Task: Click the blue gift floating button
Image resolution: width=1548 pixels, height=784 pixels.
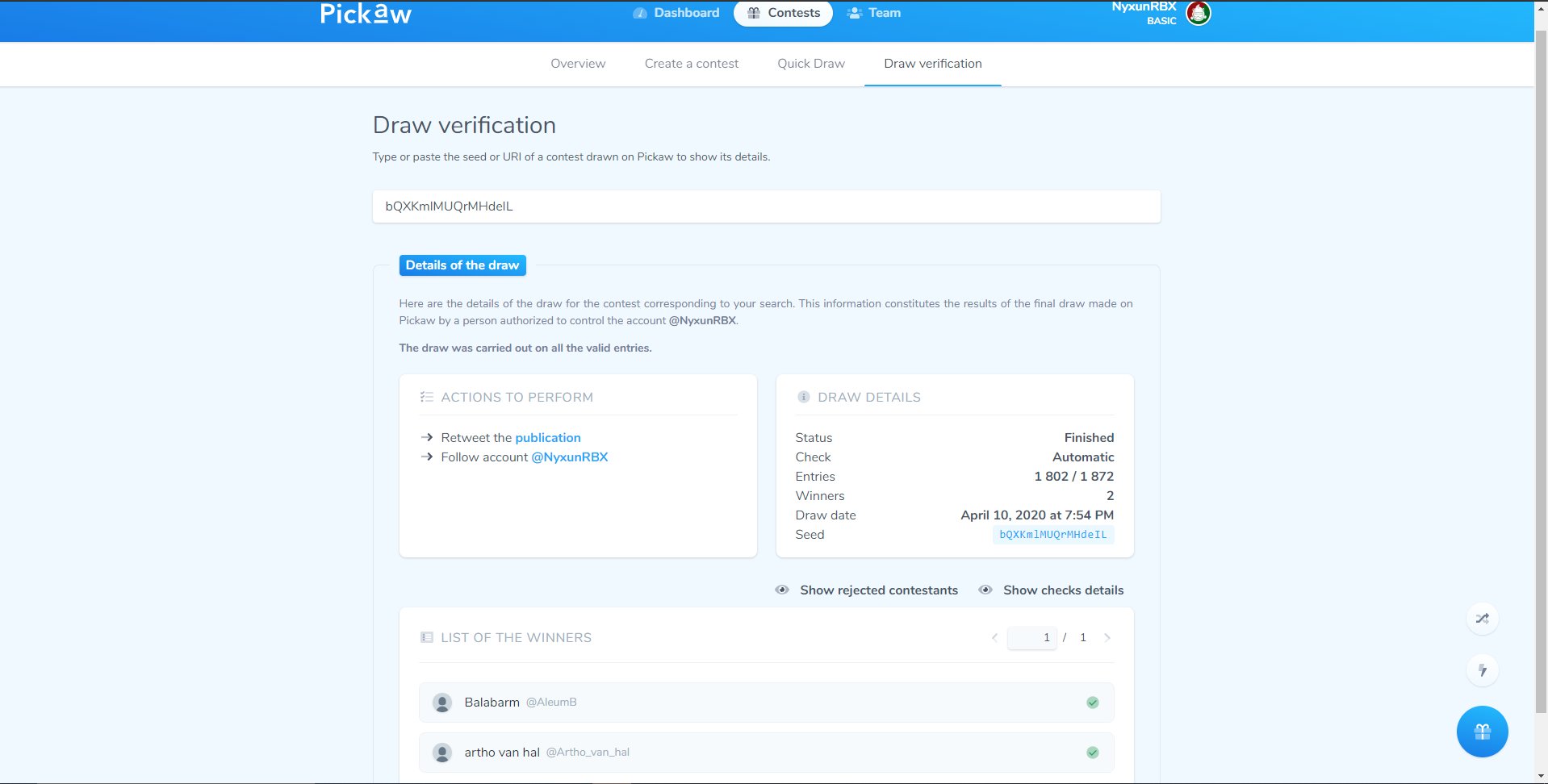Action: [1483, 732]
